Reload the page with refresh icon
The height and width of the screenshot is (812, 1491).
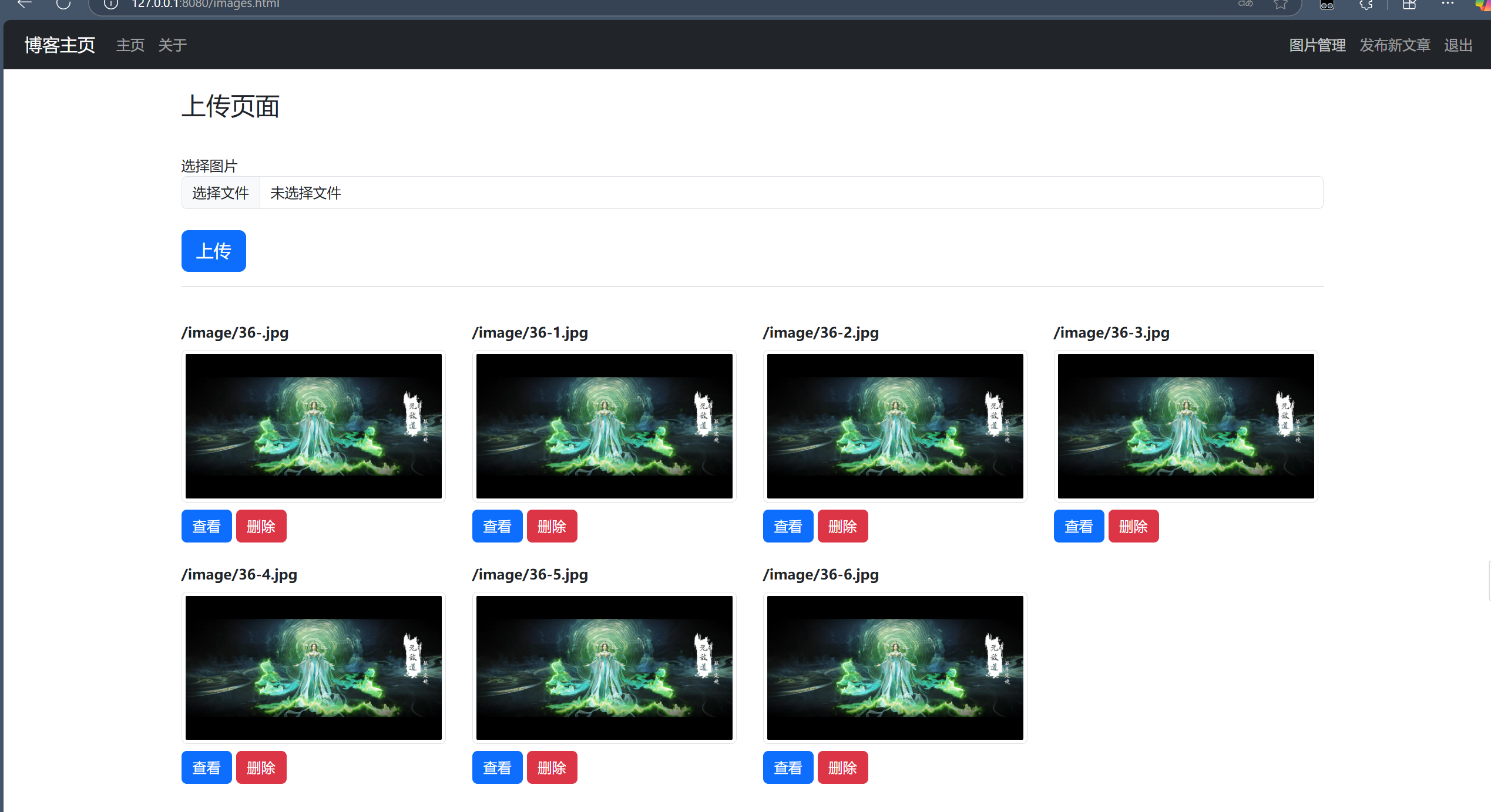coord(63,4)
